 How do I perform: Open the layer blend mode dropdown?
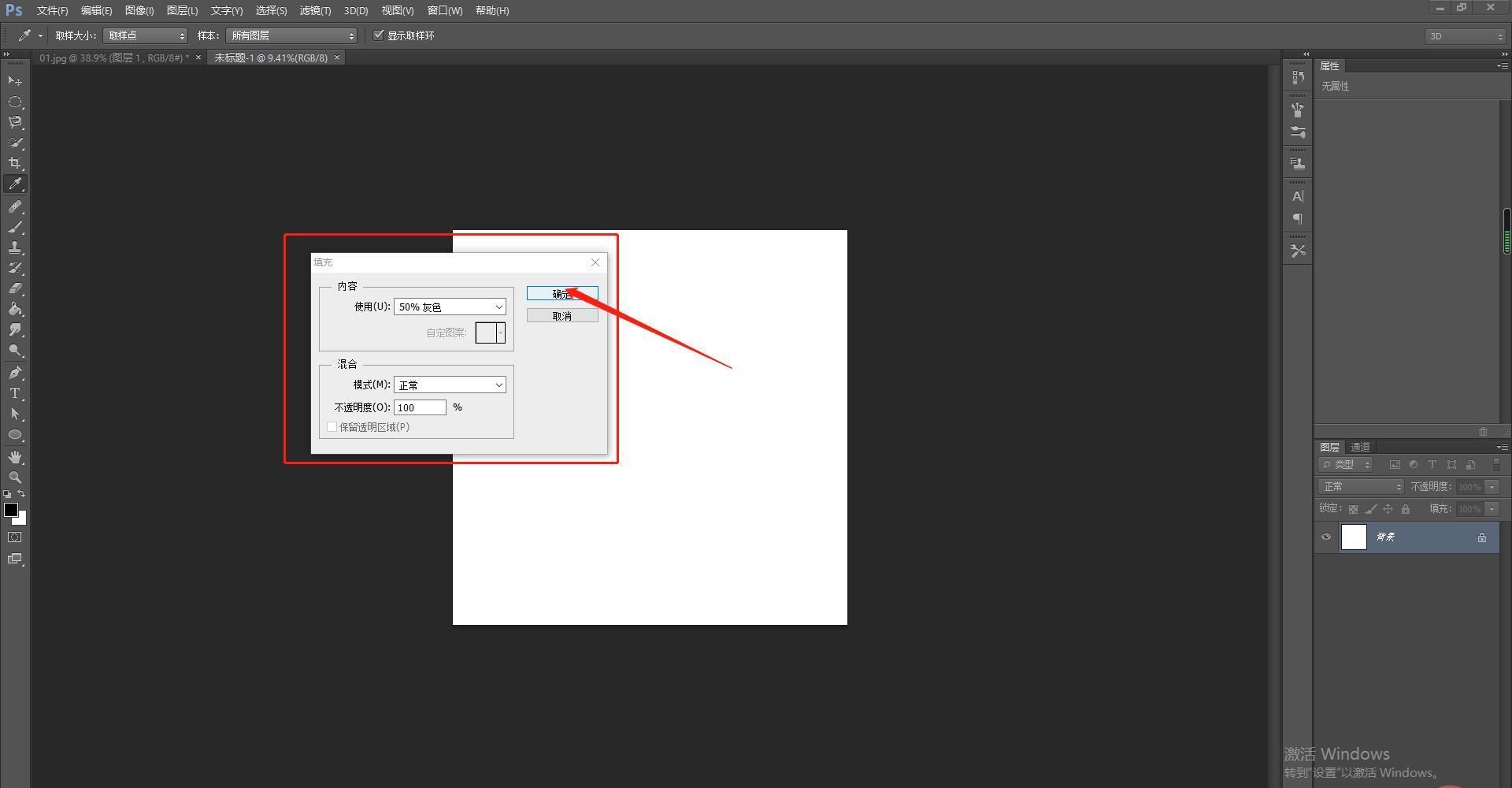click(x=1361, y=487)
